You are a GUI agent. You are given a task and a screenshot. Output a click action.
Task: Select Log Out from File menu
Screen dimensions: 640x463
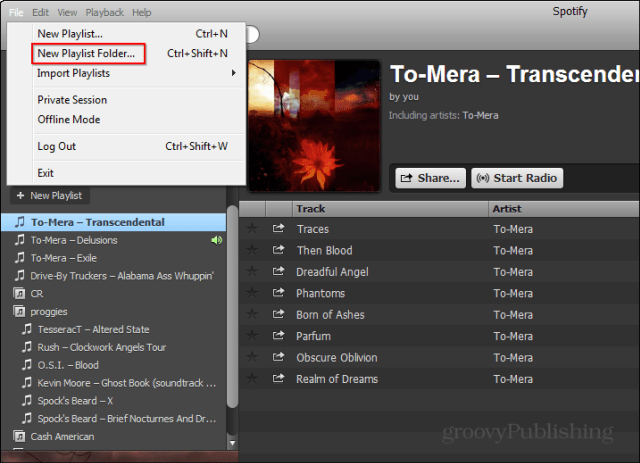(127, 146)
